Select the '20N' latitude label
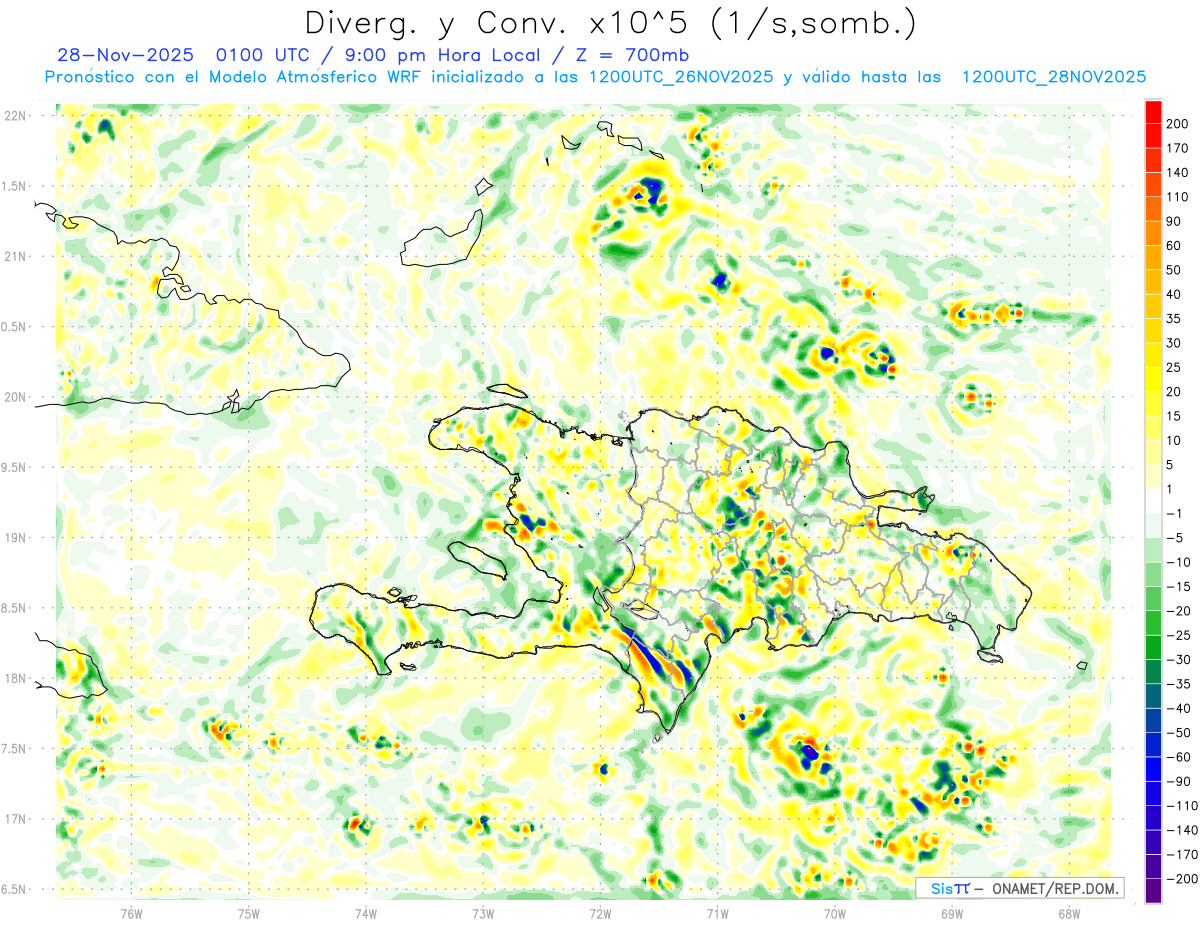The image size is (1200, 927). pyautogui.click(x=14, y=397)
